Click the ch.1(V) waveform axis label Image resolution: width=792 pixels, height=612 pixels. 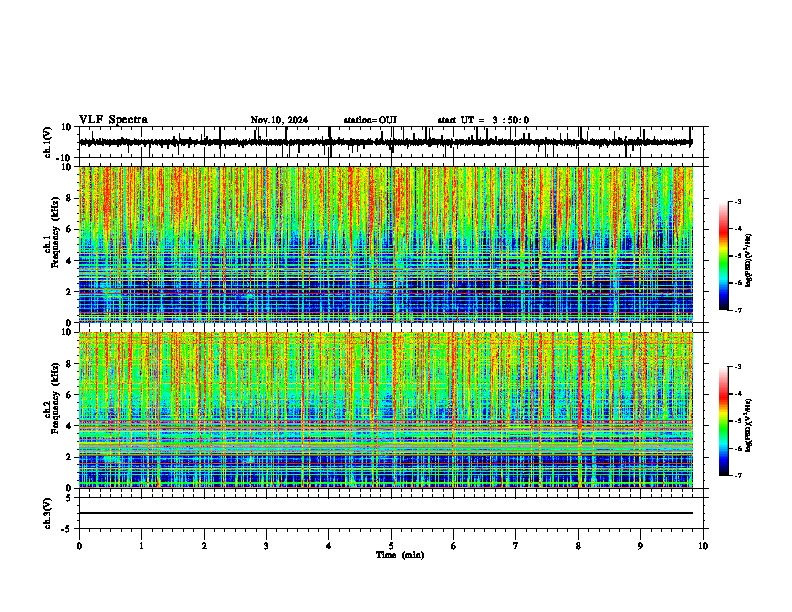tap(48, 142)
